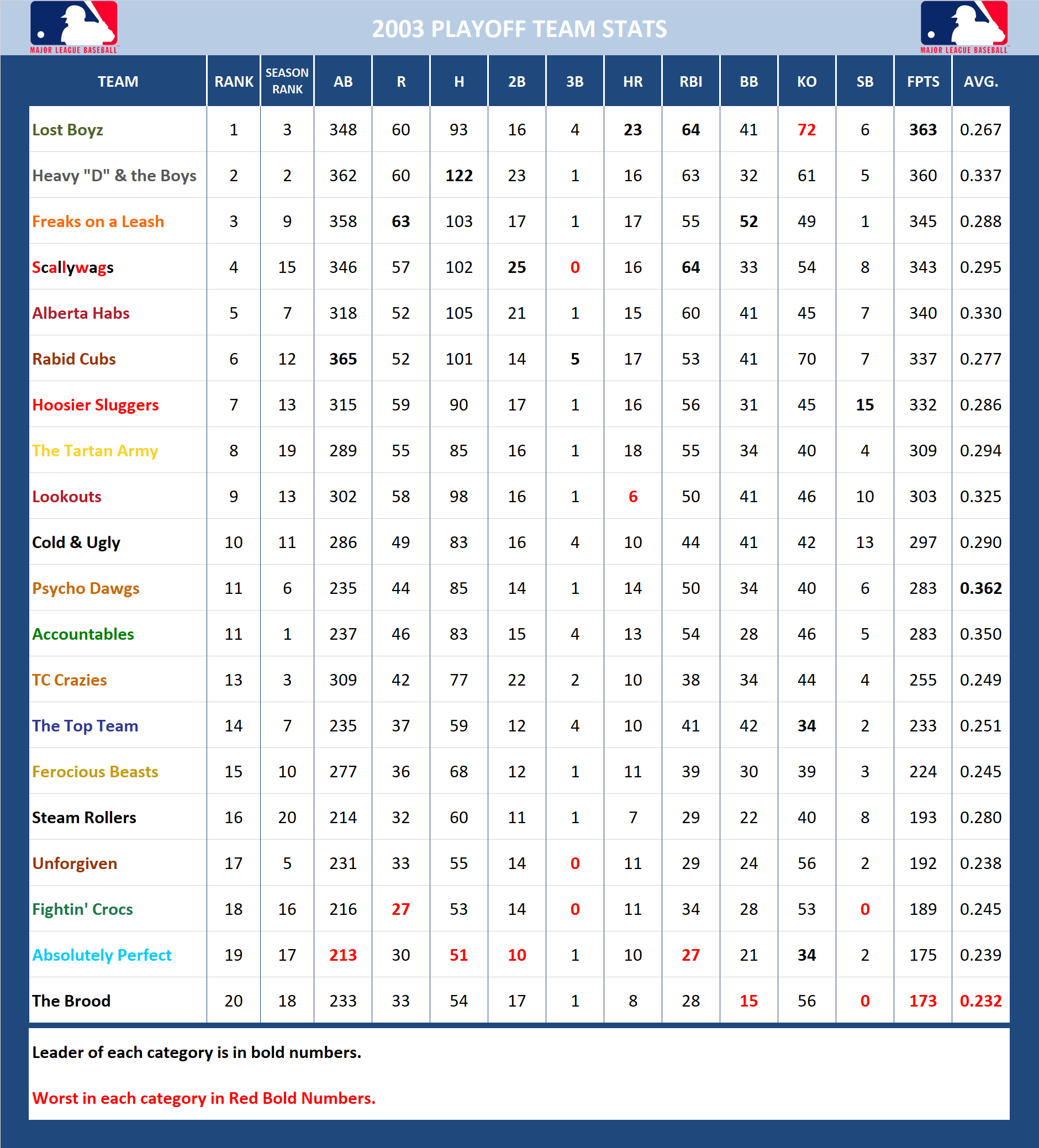Expand the BB column header
Screen dimensions: 1039x1148
point(748,81)
